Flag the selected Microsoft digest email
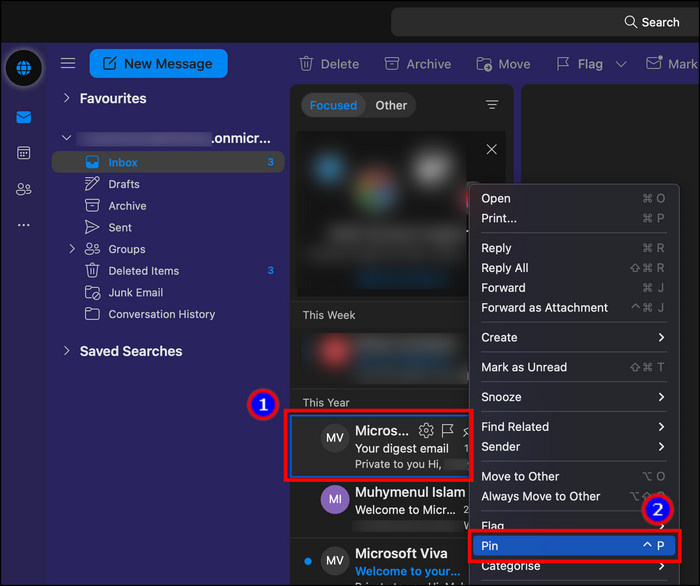The width and height of the screenshot is (700, 586). pyautogui.click(x=448, y=430)
